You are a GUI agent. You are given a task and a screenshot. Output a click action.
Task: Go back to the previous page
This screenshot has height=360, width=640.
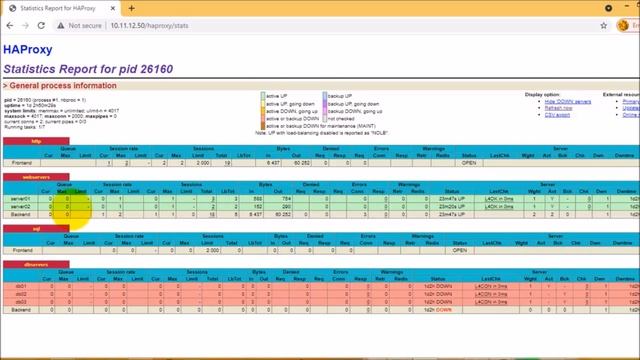click(10, 25)
